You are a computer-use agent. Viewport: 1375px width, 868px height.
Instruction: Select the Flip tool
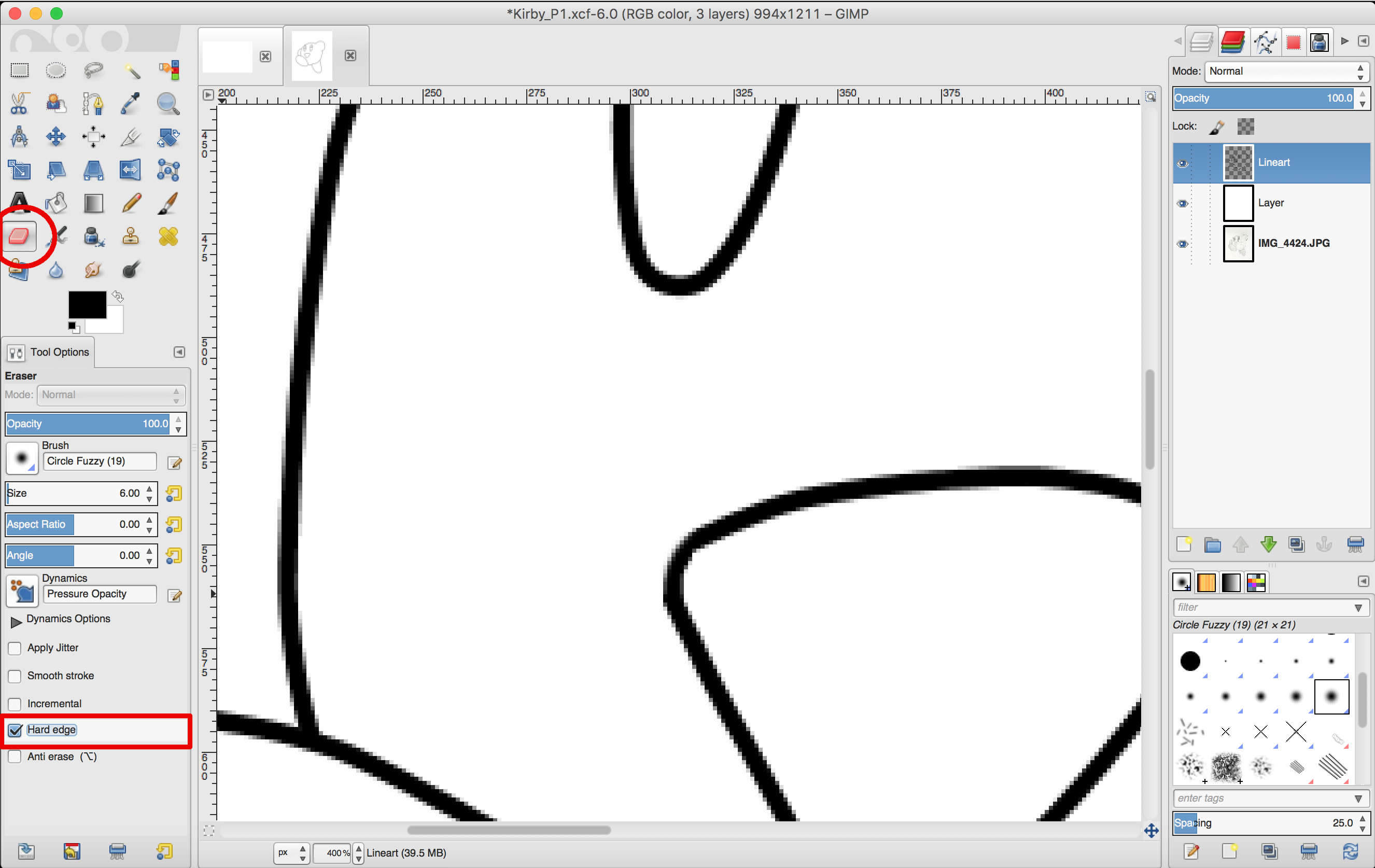pyautogui.click(x=131, y=170)
